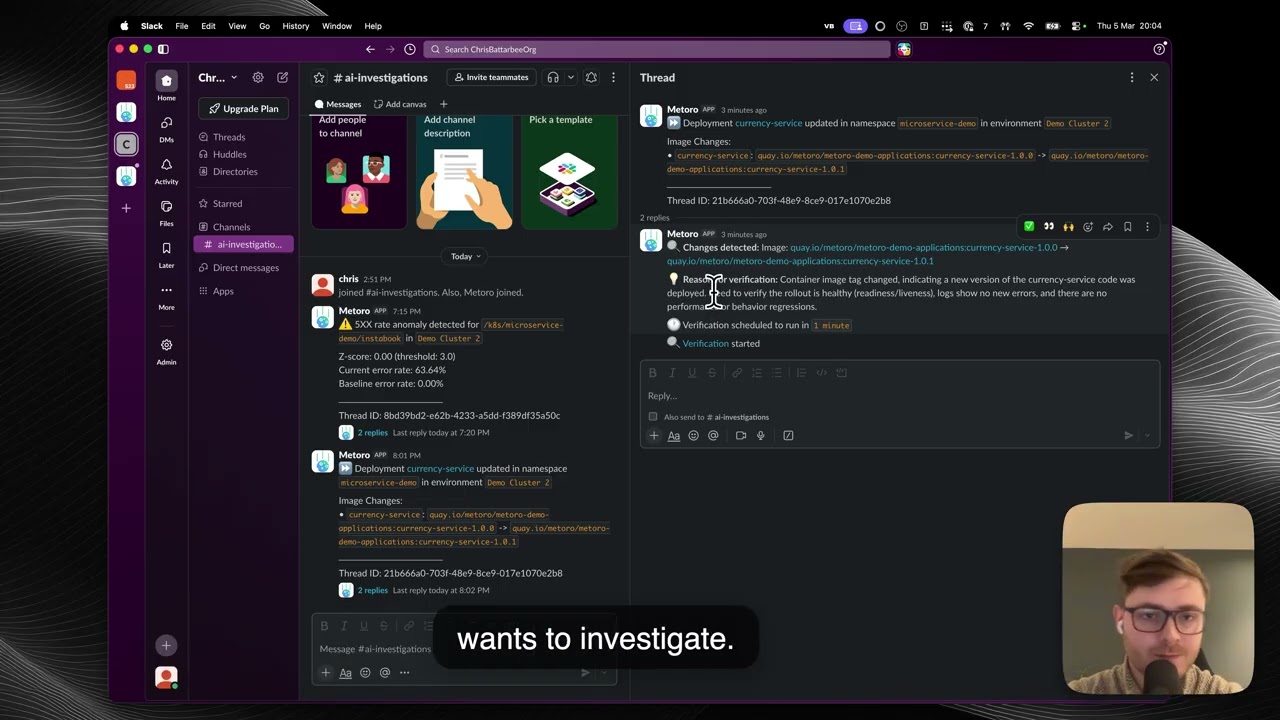
Task: Open the Window menu
Action: coord(336,26)
